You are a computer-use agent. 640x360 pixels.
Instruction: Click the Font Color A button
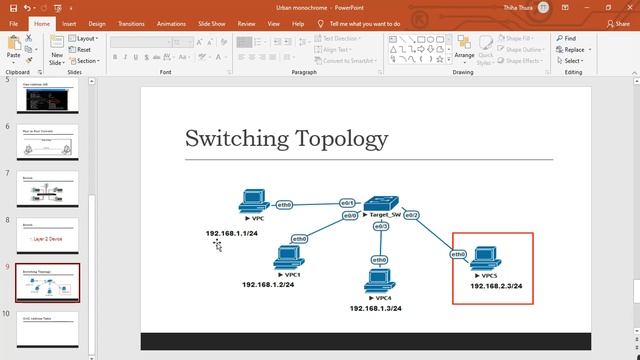pyautogui.click(x=218, y=57)
